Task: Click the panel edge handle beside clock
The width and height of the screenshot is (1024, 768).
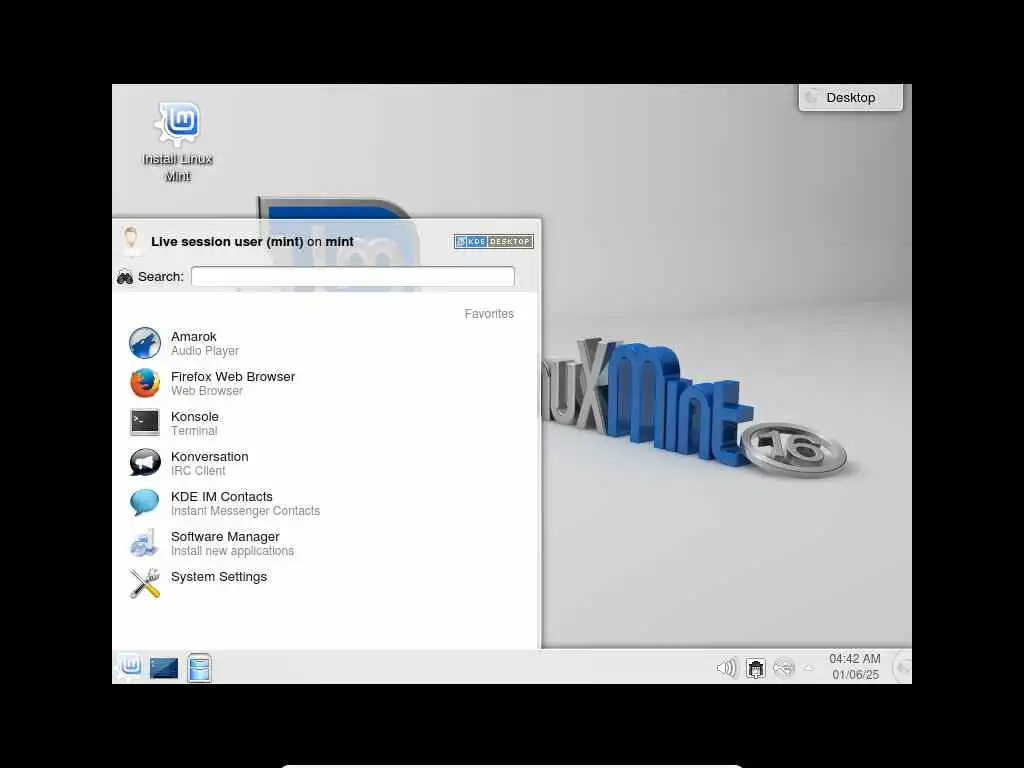Action: [902, 667]
